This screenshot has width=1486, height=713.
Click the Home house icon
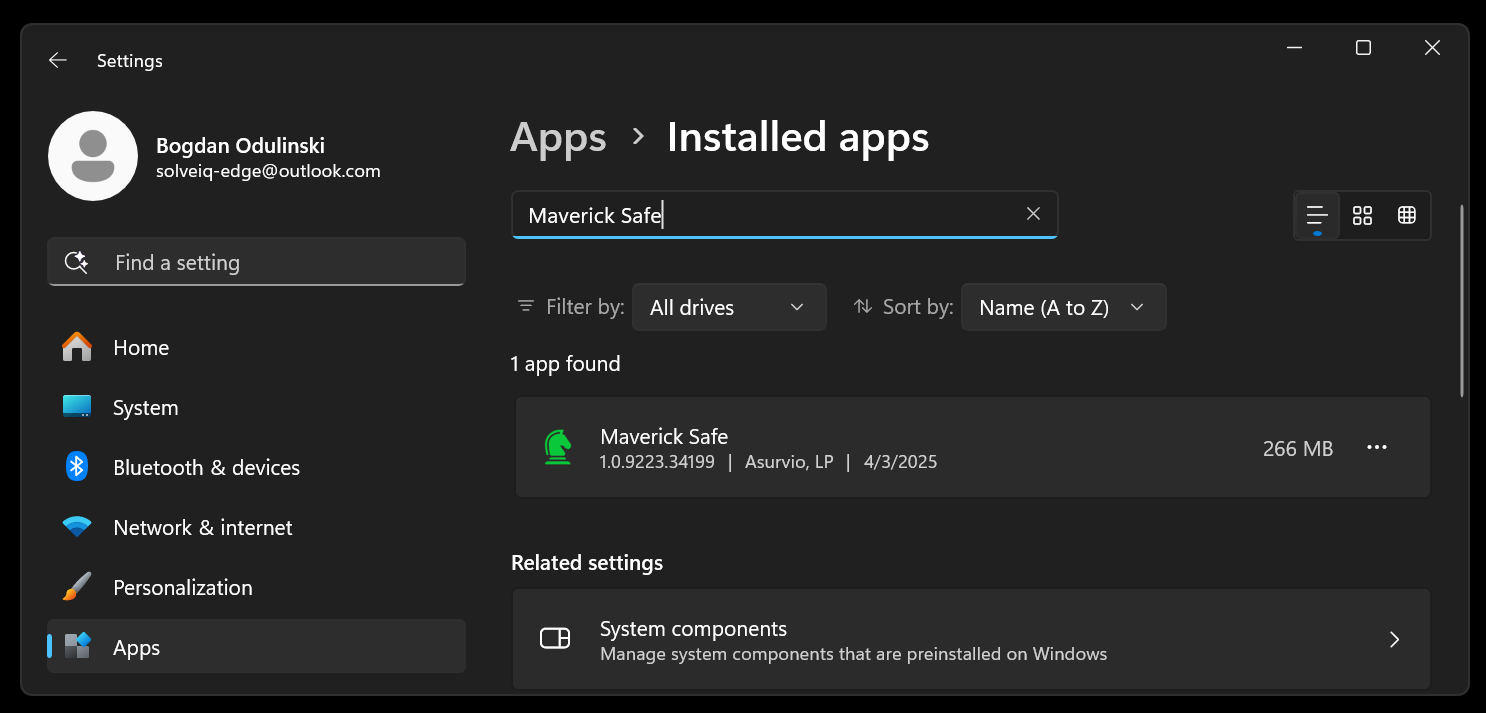coord(77,347)
